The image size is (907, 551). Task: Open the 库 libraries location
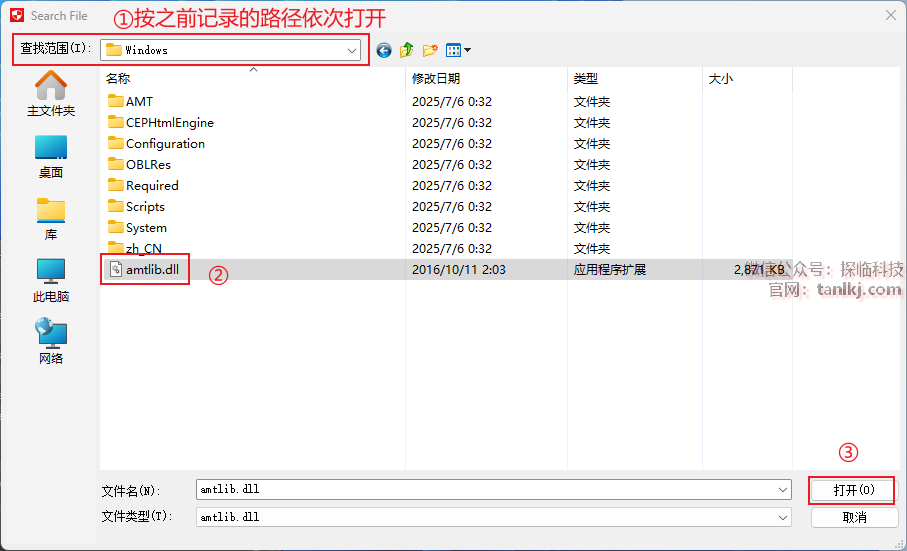[x=51, y=219]
